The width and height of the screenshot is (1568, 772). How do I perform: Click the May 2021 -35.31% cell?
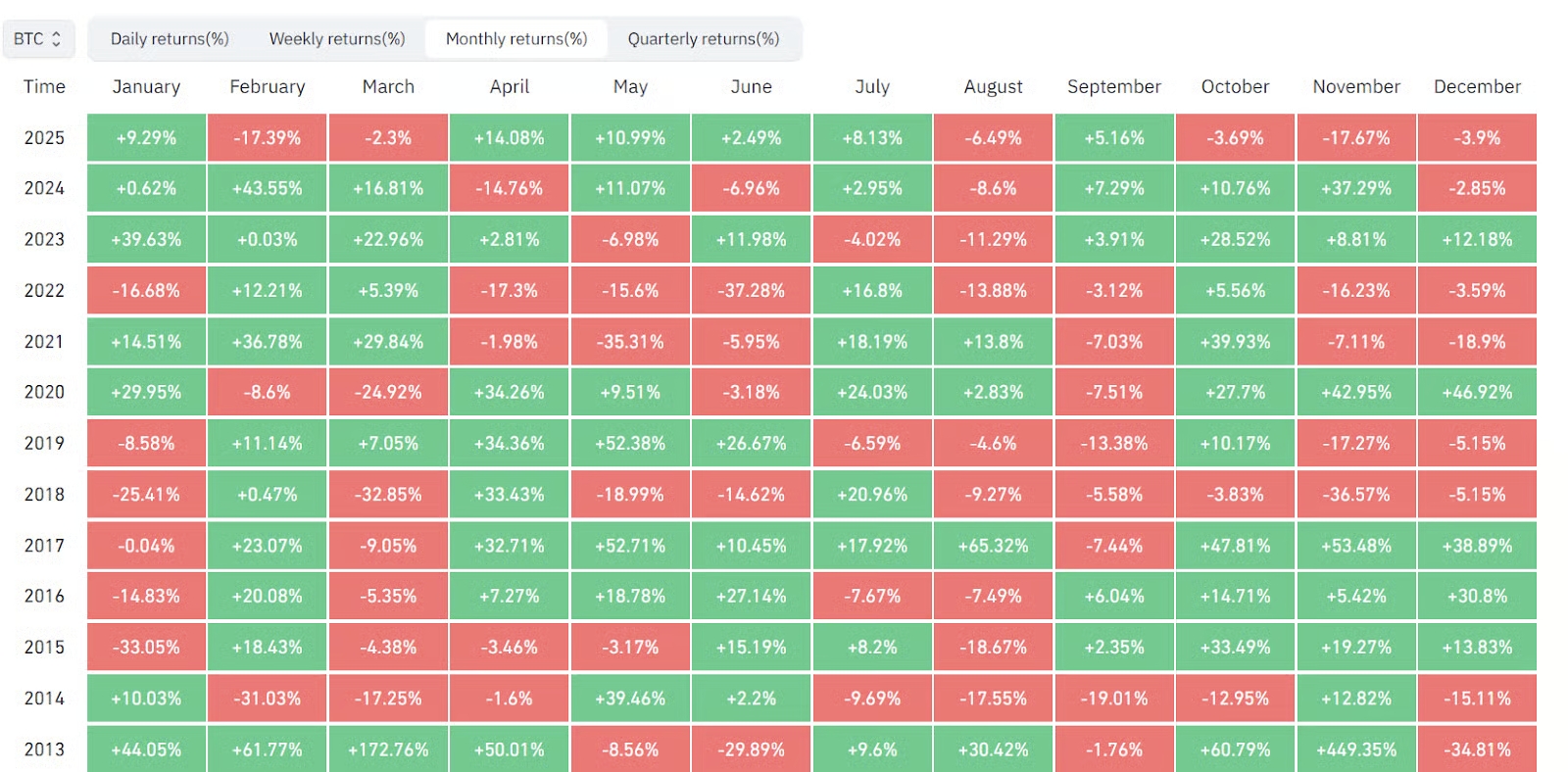(x=630, y=342)
